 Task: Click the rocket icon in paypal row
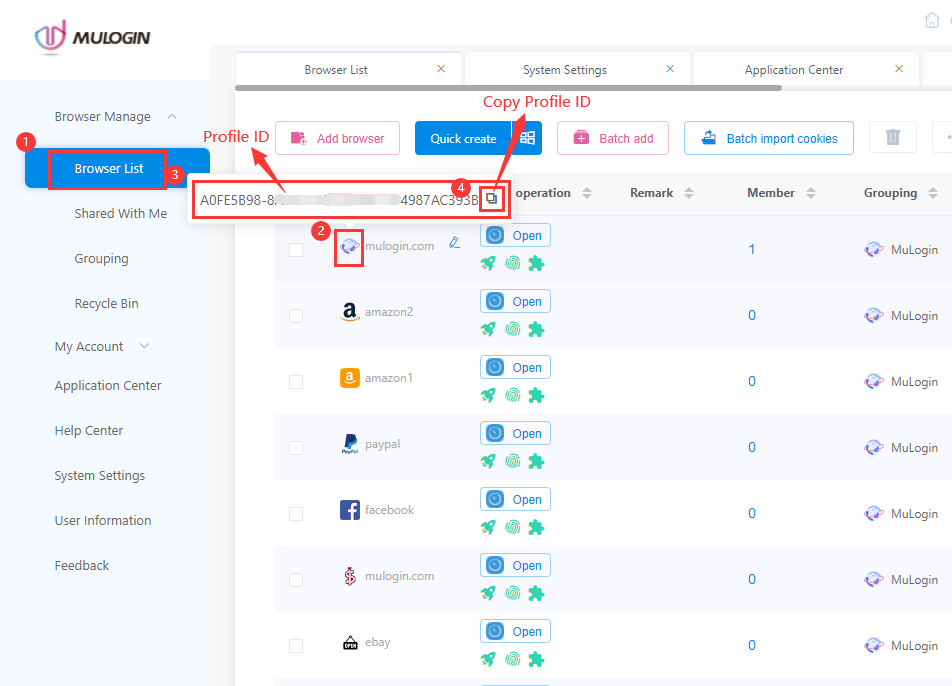pos(488,461)
